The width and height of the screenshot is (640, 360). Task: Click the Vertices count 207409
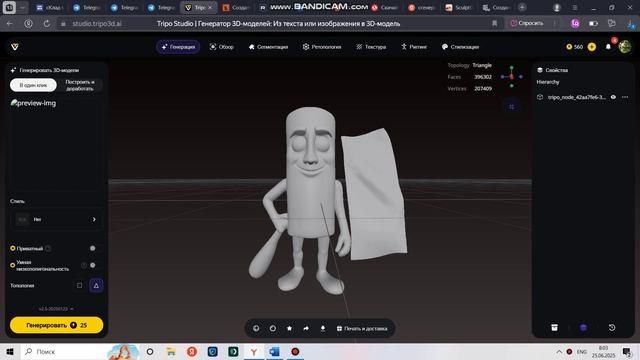tap(483, 89)
